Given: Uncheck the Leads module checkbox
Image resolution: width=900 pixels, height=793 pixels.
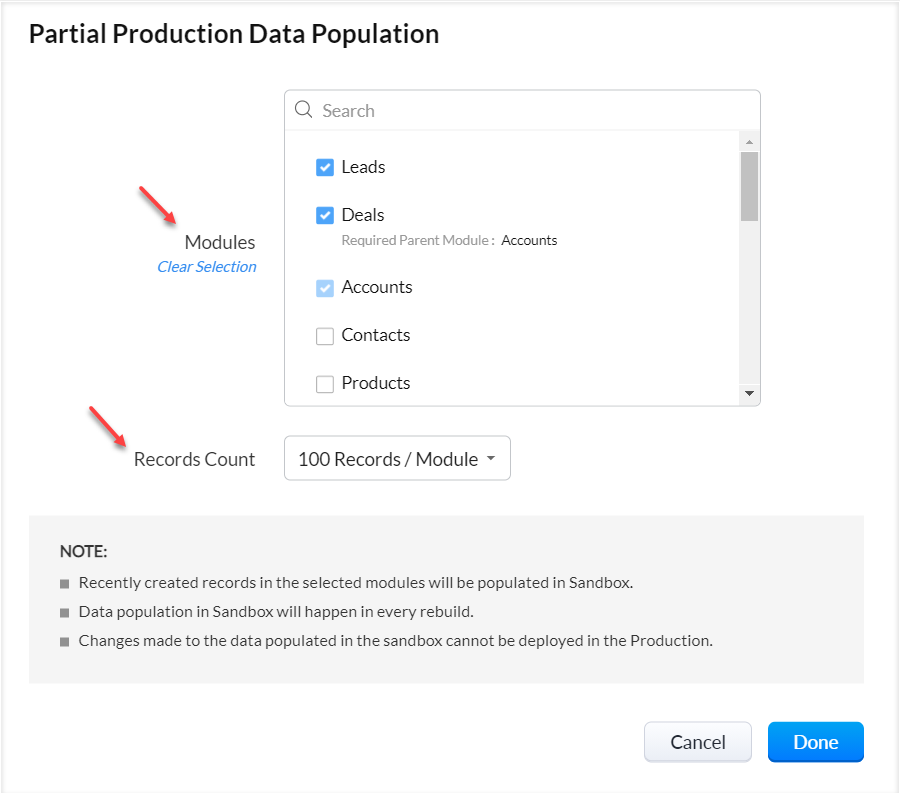Looking at the screenshot, I should coord(324,167).
